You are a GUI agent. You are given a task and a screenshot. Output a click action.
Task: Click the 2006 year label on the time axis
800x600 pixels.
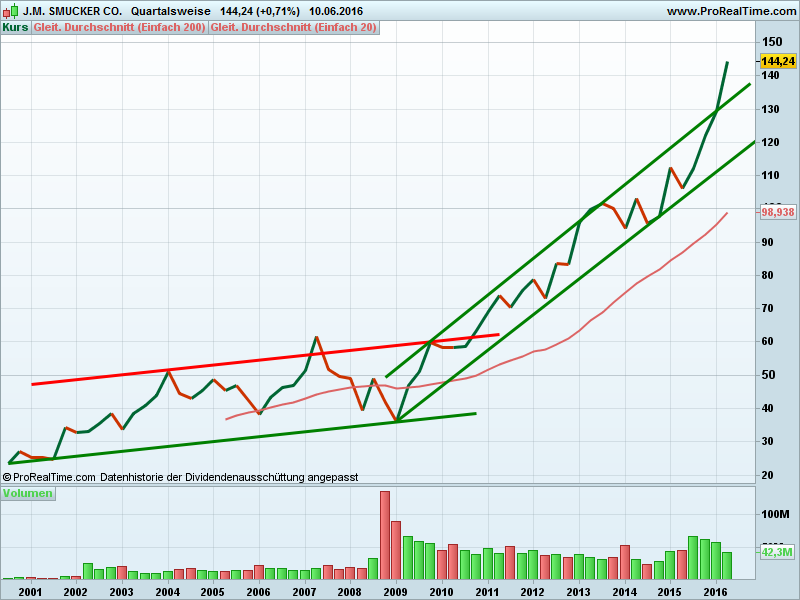(x=259, y=592)
